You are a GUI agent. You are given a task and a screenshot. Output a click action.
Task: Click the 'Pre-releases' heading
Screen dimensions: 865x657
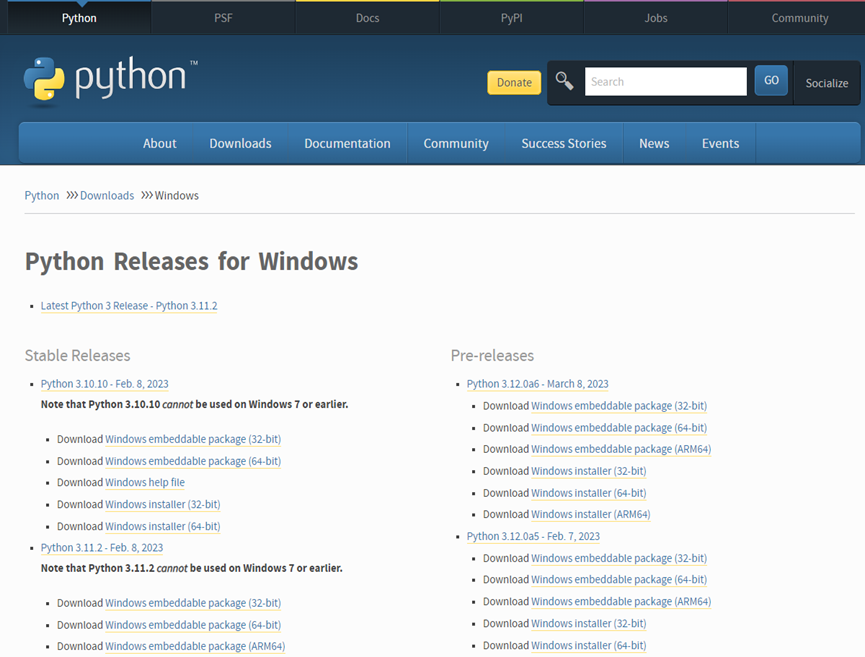click(492, 356)
